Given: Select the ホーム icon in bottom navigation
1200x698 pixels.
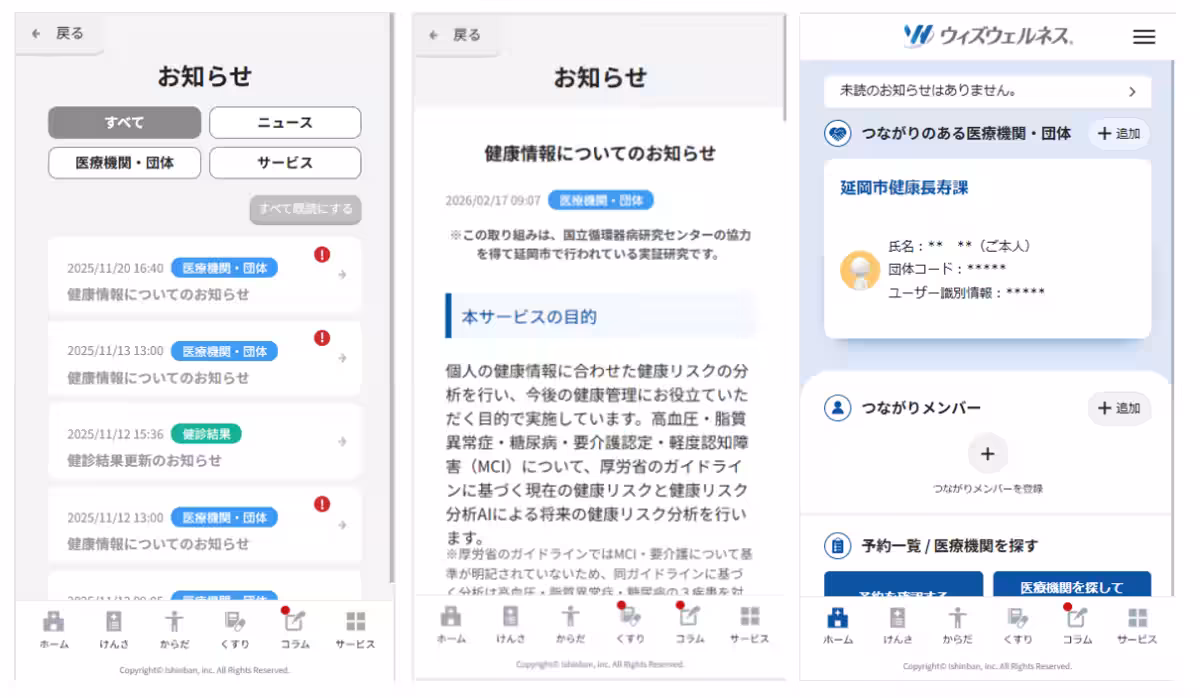Looking at the screenshot, I should 53,625.
